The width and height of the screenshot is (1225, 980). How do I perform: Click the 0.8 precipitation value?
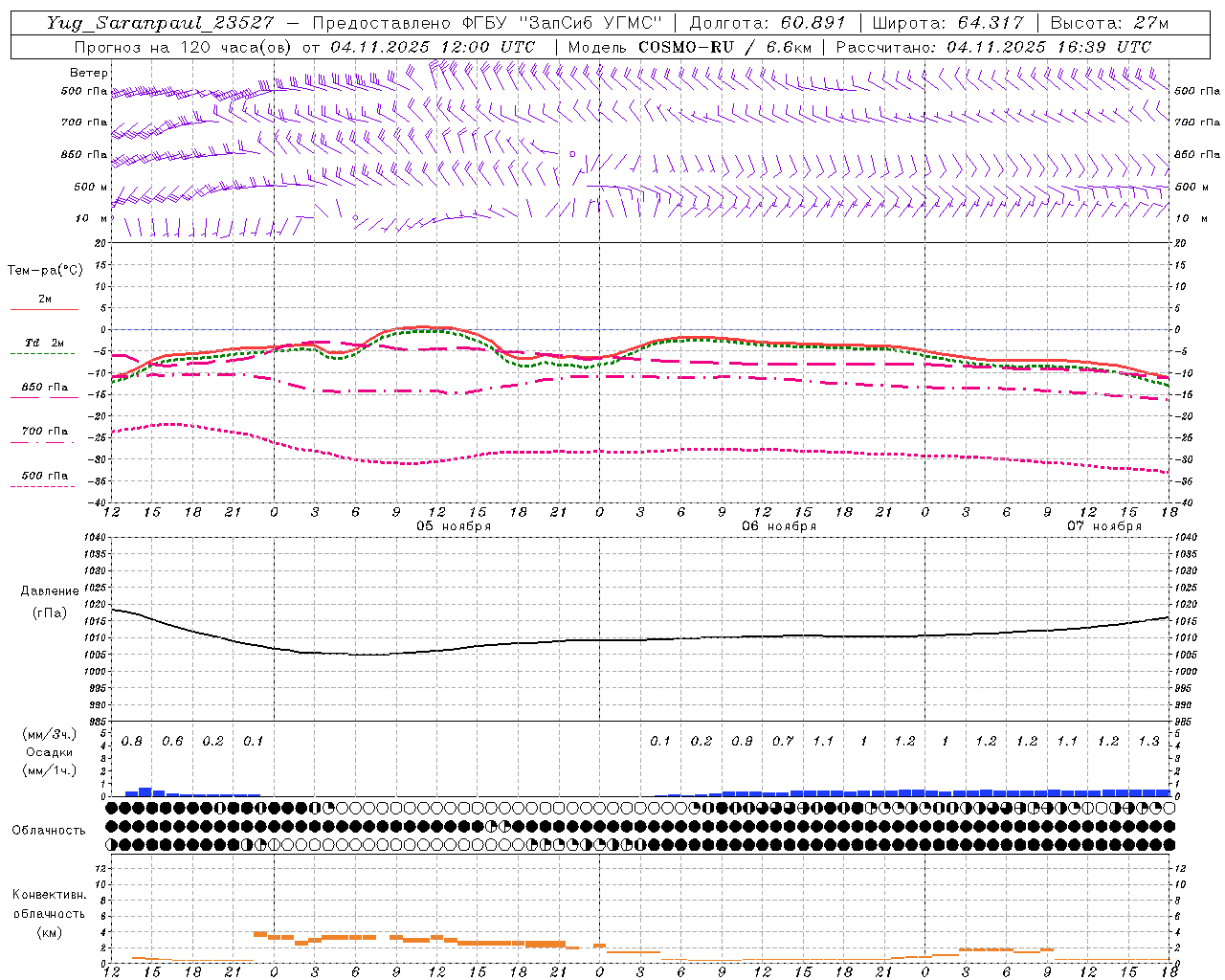click(x=132, y=742)
